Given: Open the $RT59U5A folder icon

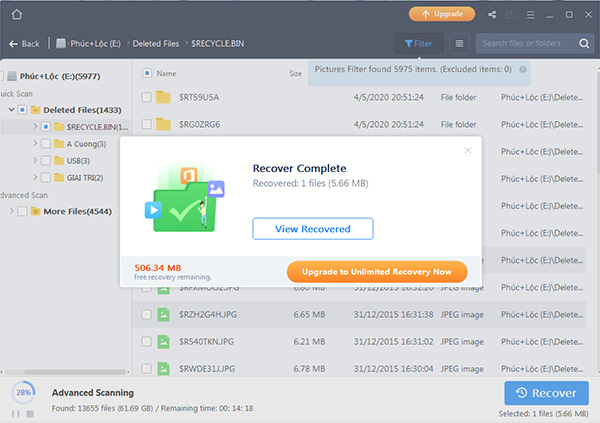Looking at the screenshot, I should 163,97.
